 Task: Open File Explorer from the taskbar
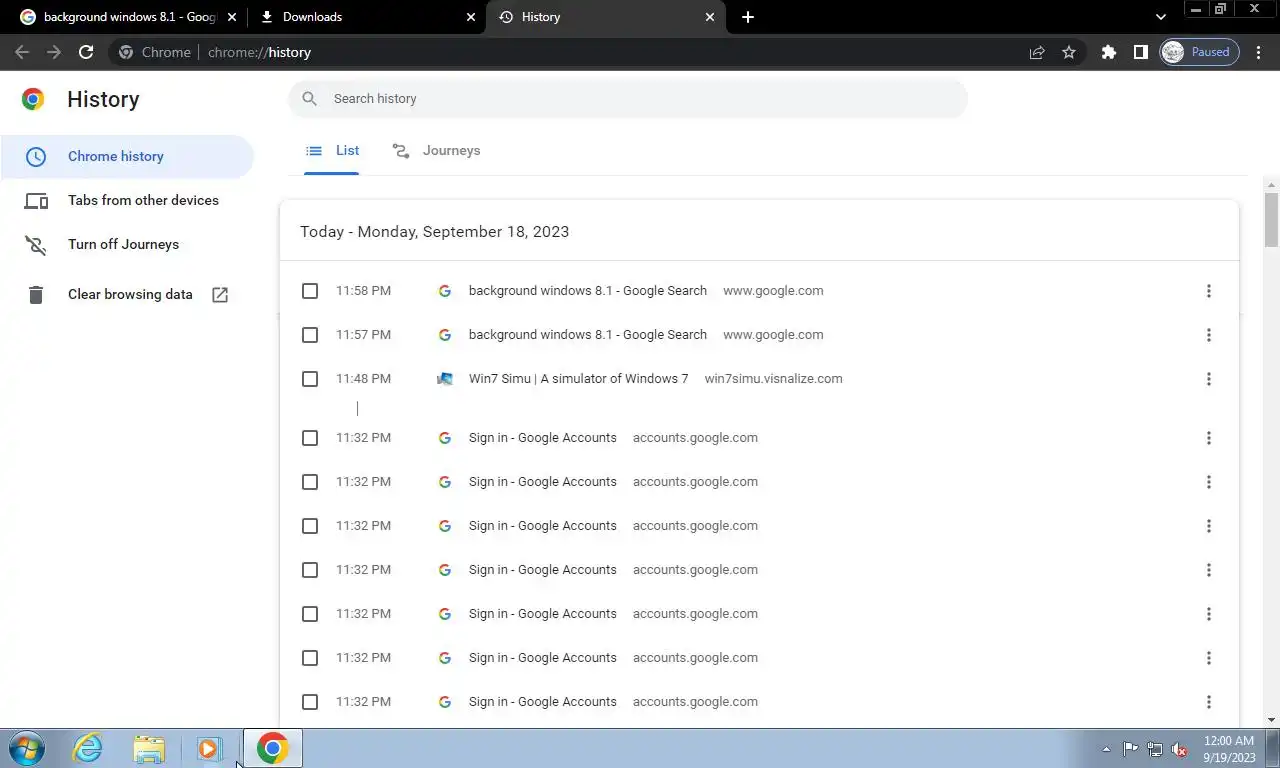149,748
